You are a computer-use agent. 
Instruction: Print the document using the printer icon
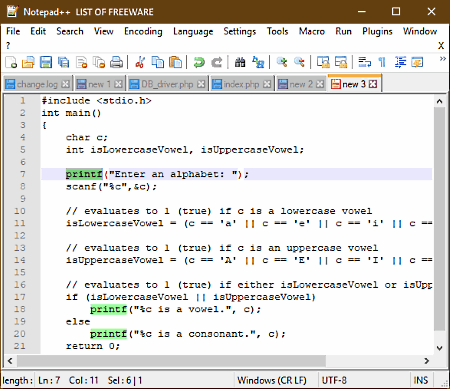pos(116,62)
